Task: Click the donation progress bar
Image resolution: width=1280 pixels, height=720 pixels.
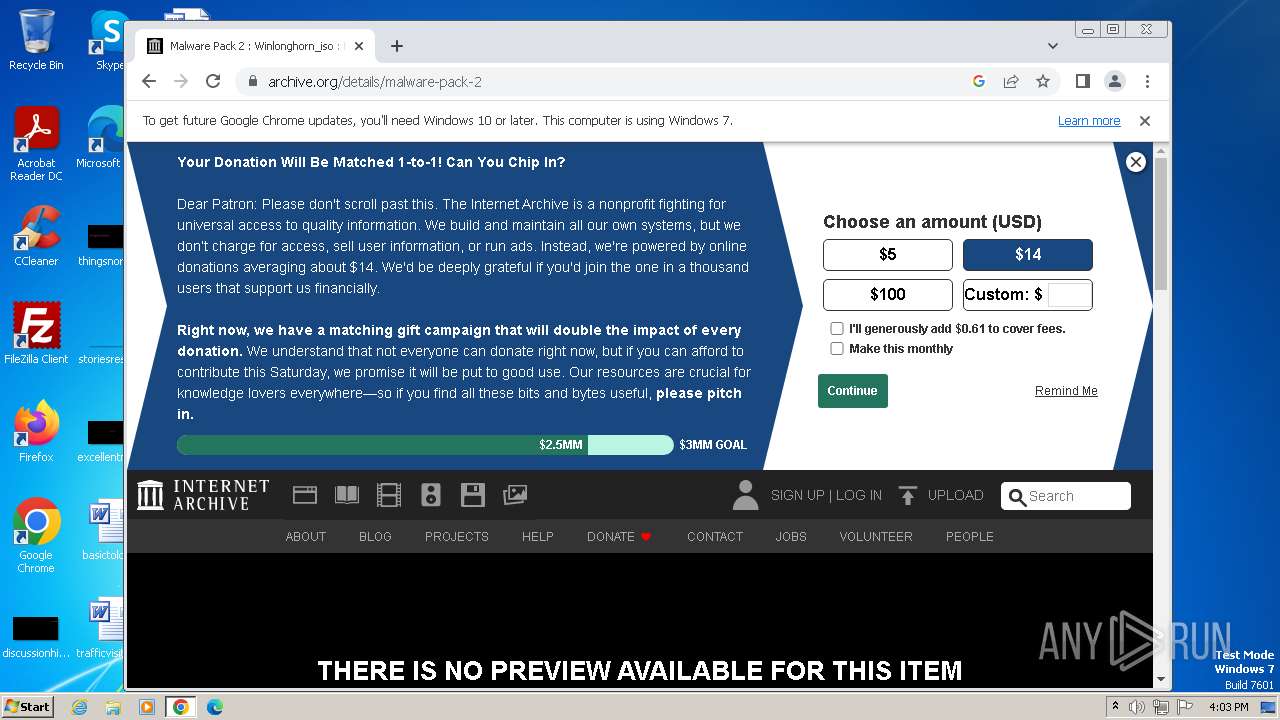Action: [425, 445]
